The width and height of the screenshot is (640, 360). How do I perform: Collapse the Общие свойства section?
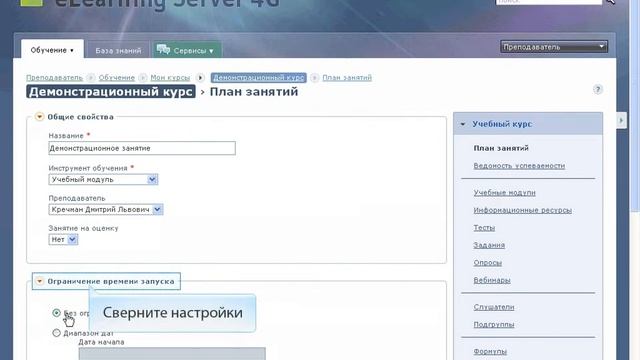coord(39,117)
